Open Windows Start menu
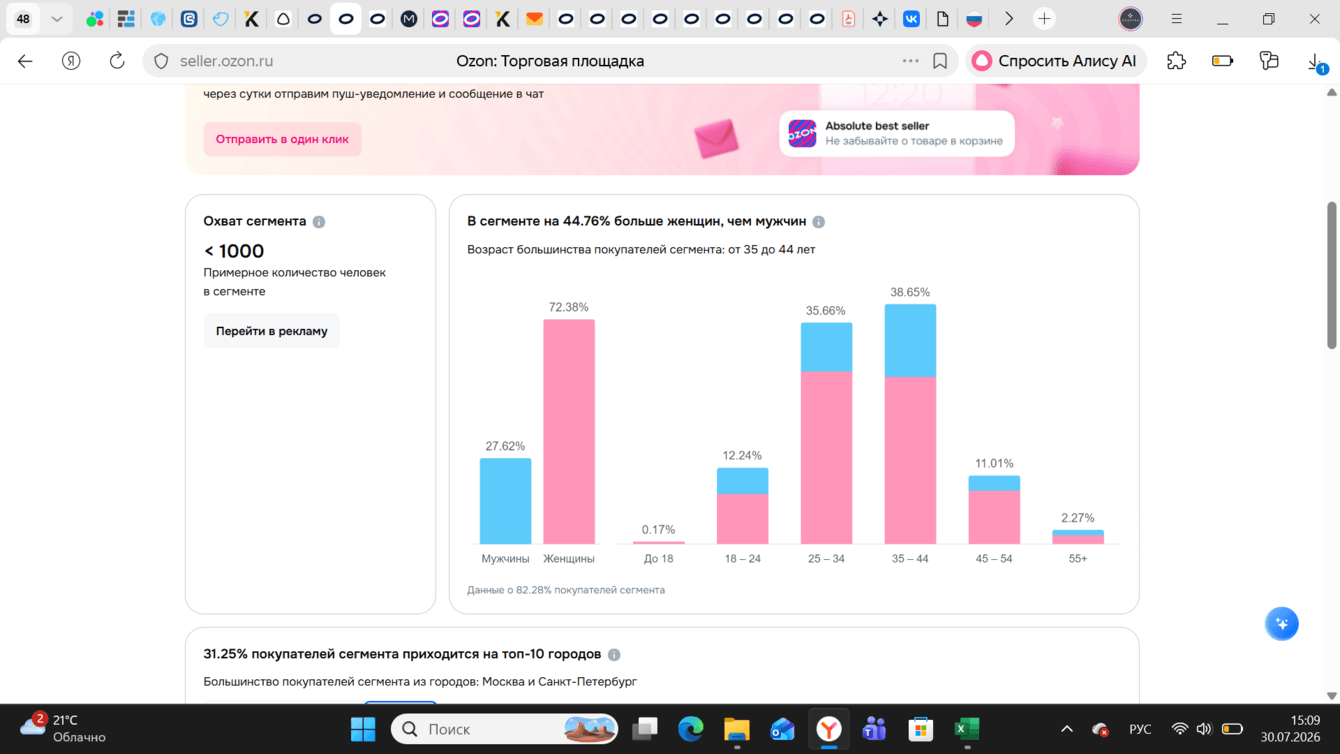This screenshot has width=1340, height=754. tap(363, 729)
